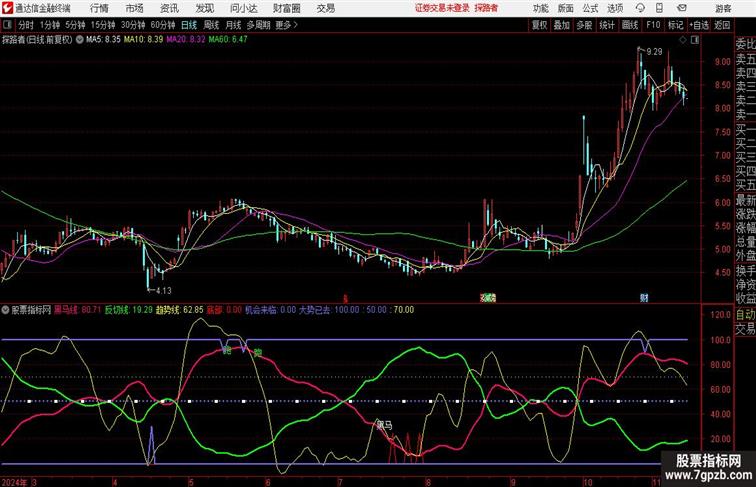Click the MA5: 8.35 indicator label
This screenshot has width=756, height=487.
pos(103,40)
